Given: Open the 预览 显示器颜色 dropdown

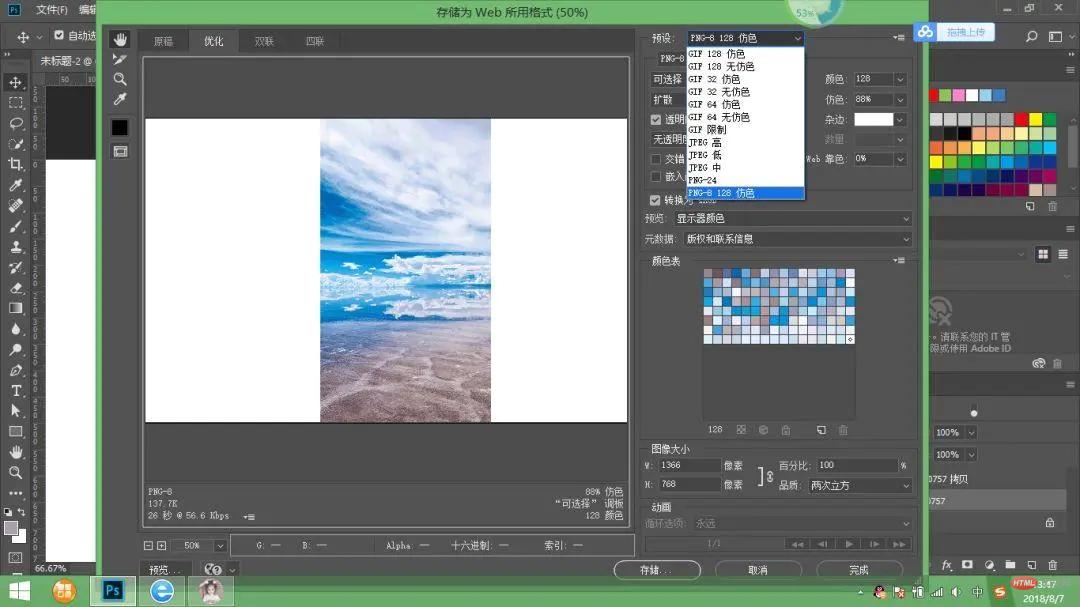Looking at the screenshot, I should (793, 218).
